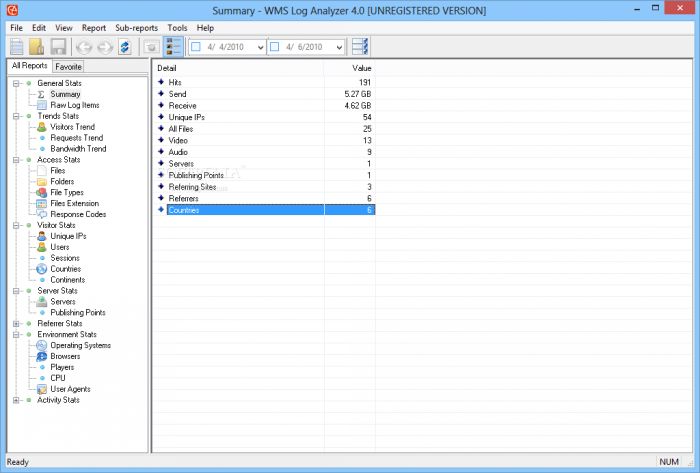Collapse the Environment Stats tree node
The width and height of the screenshot is (700, 473).
16,335
